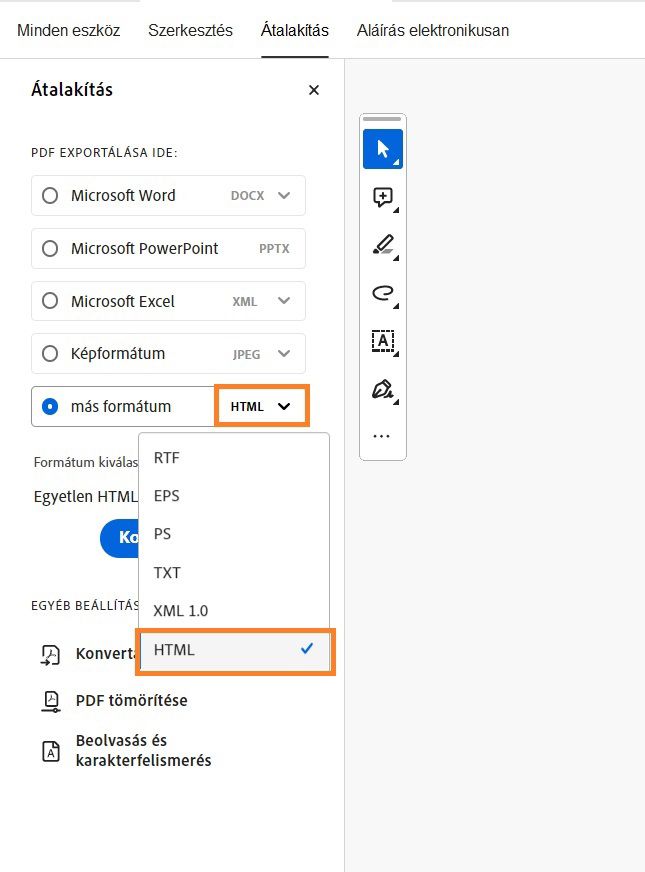Activate the text edit tool

(383, 340)
